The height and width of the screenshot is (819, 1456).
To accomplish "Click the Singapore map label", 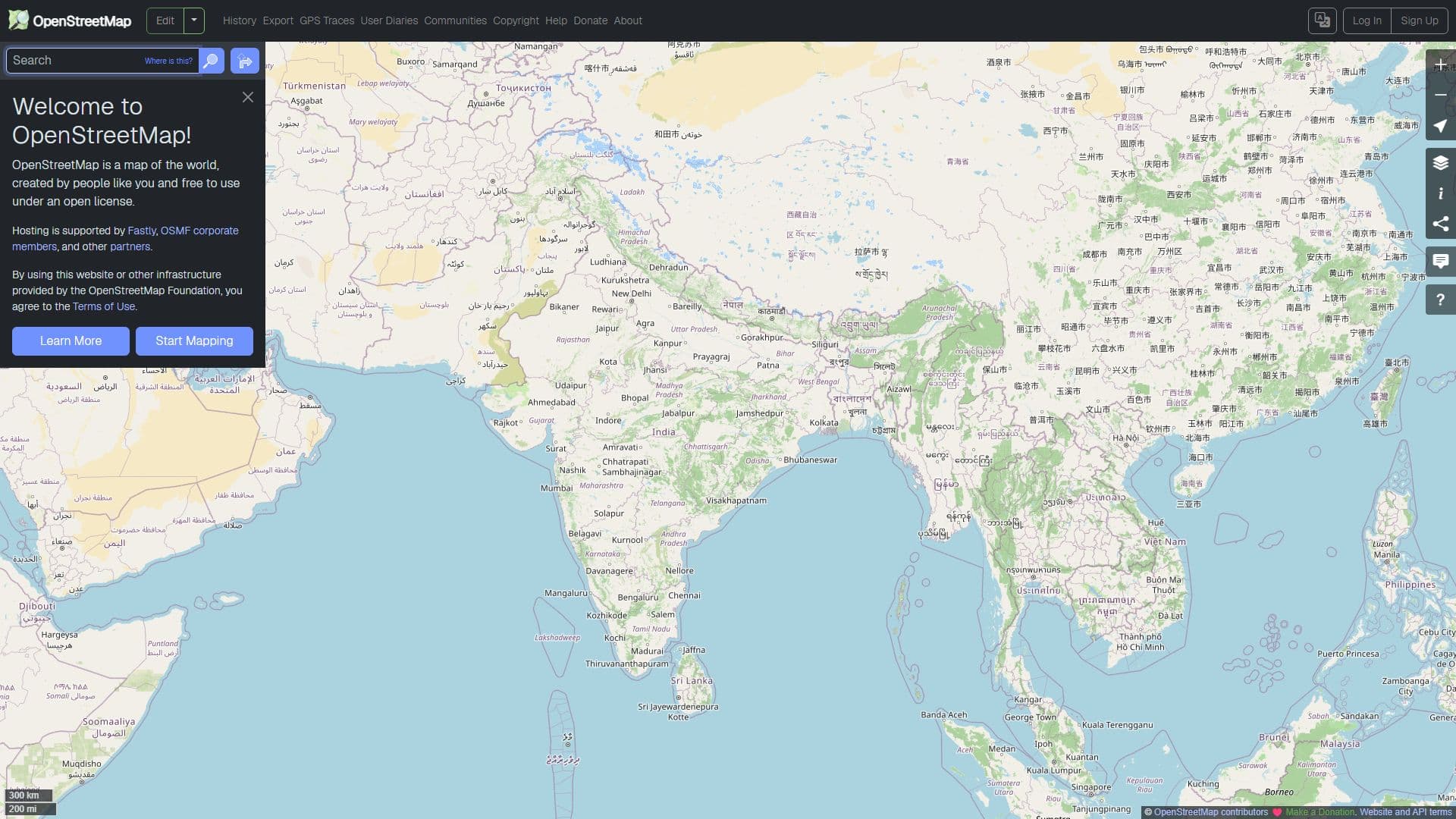I will pyautogui.click(x=1090, y=787).
